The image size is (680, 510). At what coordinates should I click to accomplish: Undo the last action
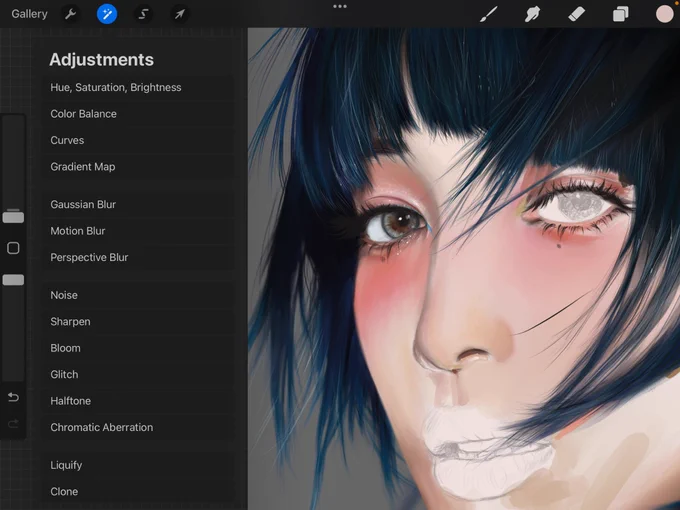click(13, 397)
